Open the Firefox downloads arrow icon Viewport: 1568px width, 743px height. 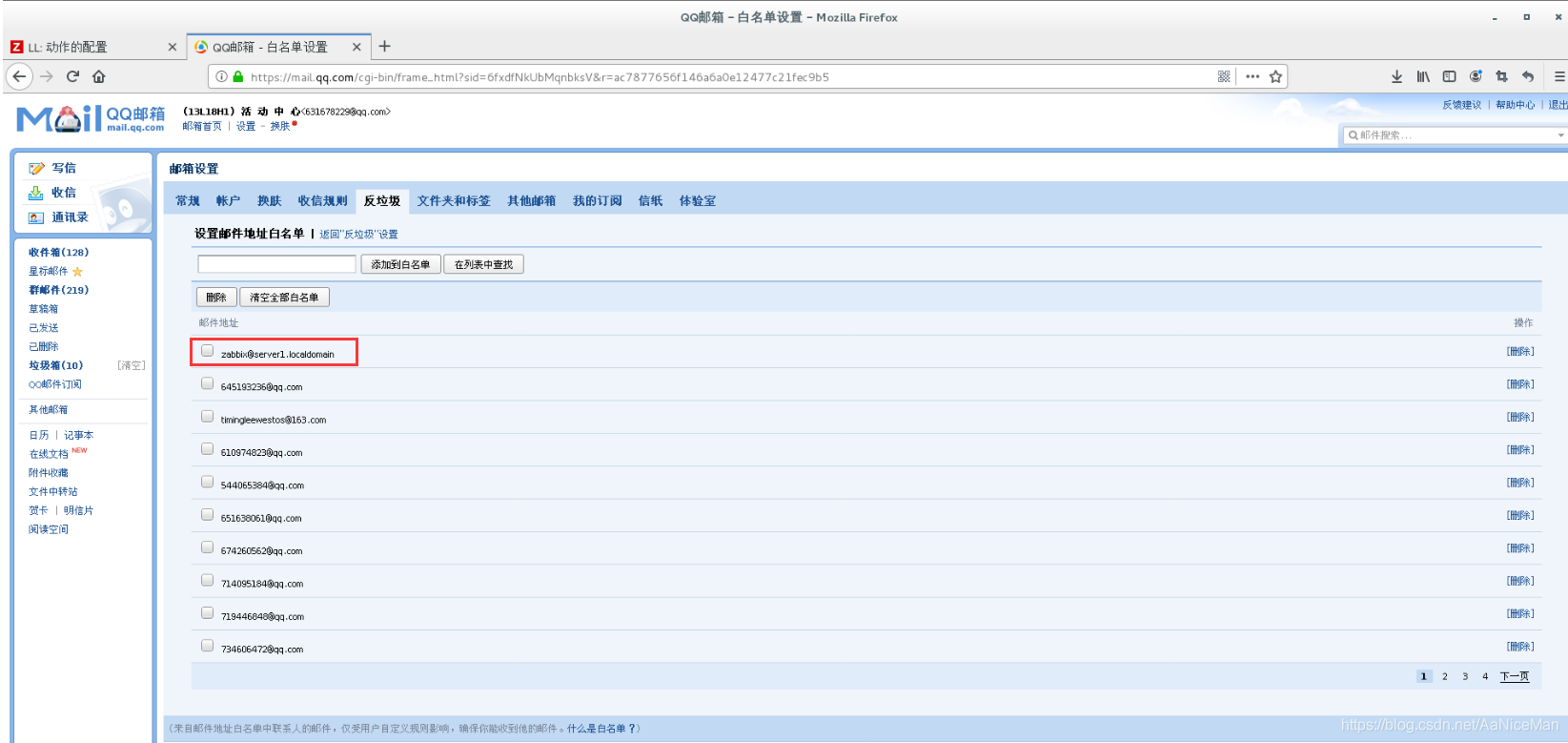pyautogui.click(x=1396, y=76)
